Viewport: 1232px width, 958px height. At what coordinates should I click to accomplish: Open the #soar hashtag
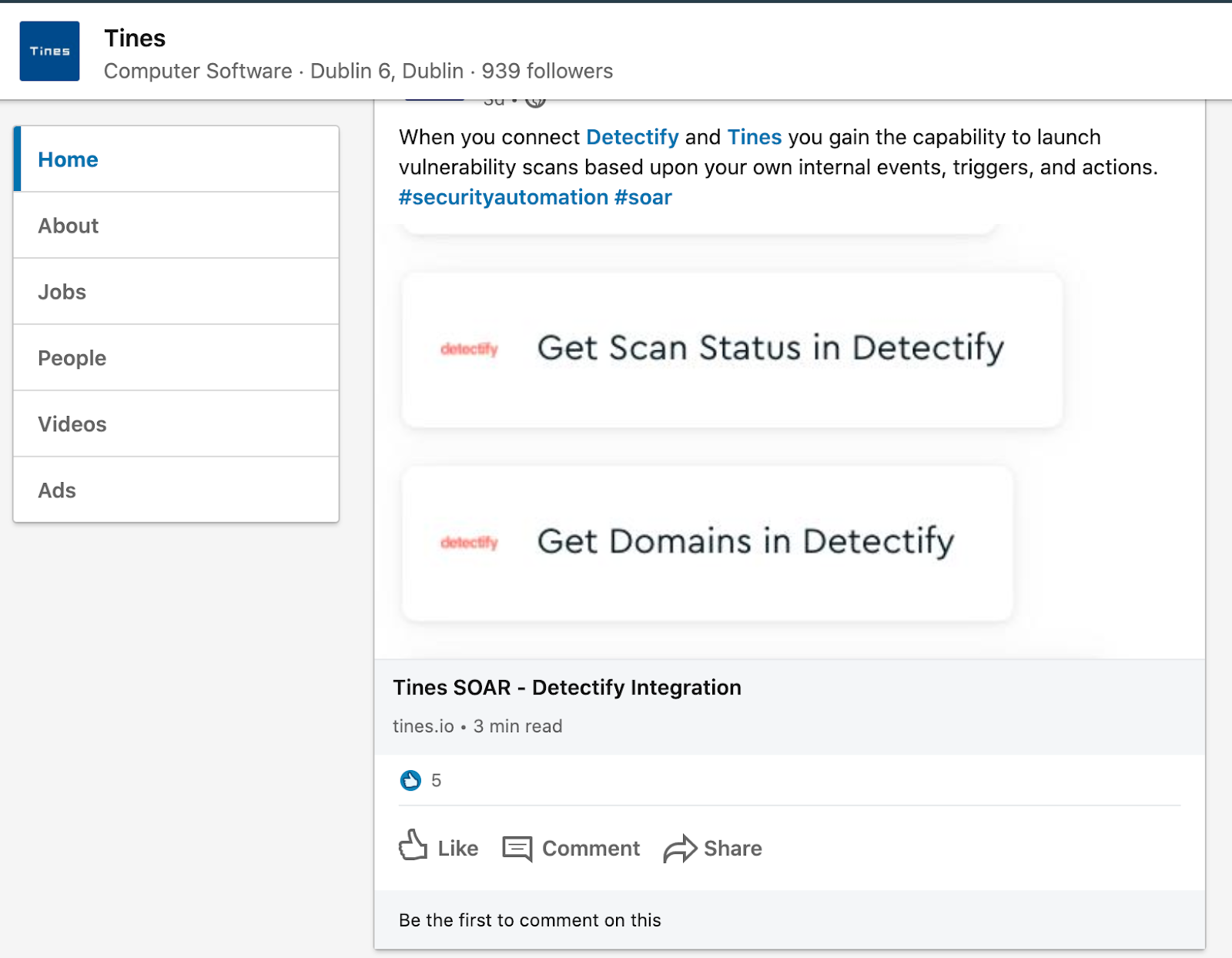tap(643, 197)
